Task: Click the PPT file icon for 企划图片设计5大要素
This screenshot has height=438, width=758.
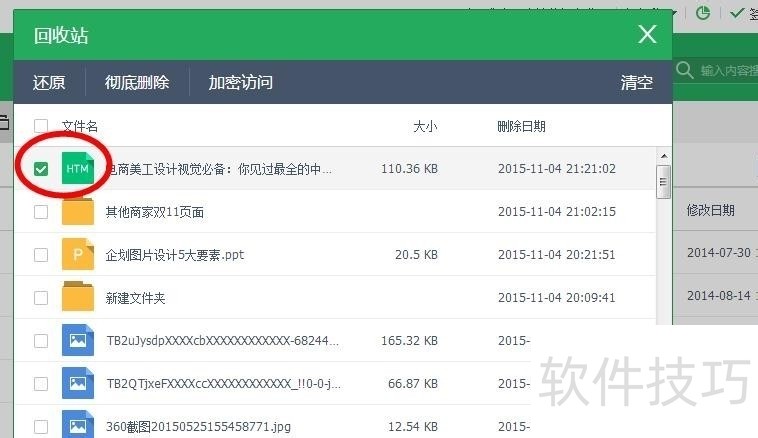Action: click(x=78, y=255)
